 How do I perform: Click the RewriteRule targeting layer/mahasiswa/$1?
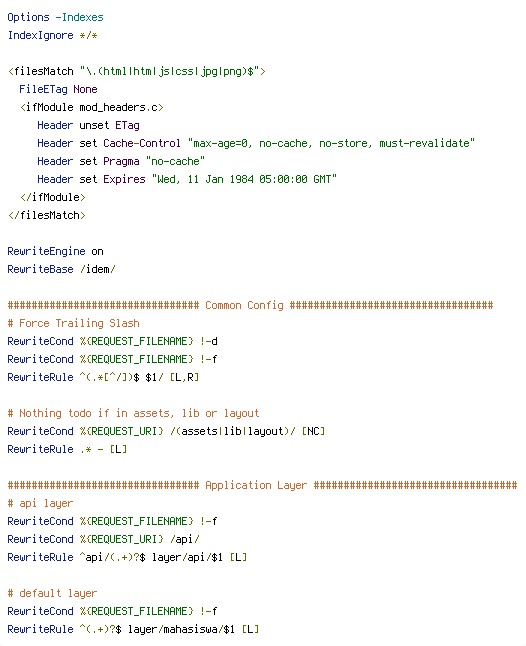(133, 630)
